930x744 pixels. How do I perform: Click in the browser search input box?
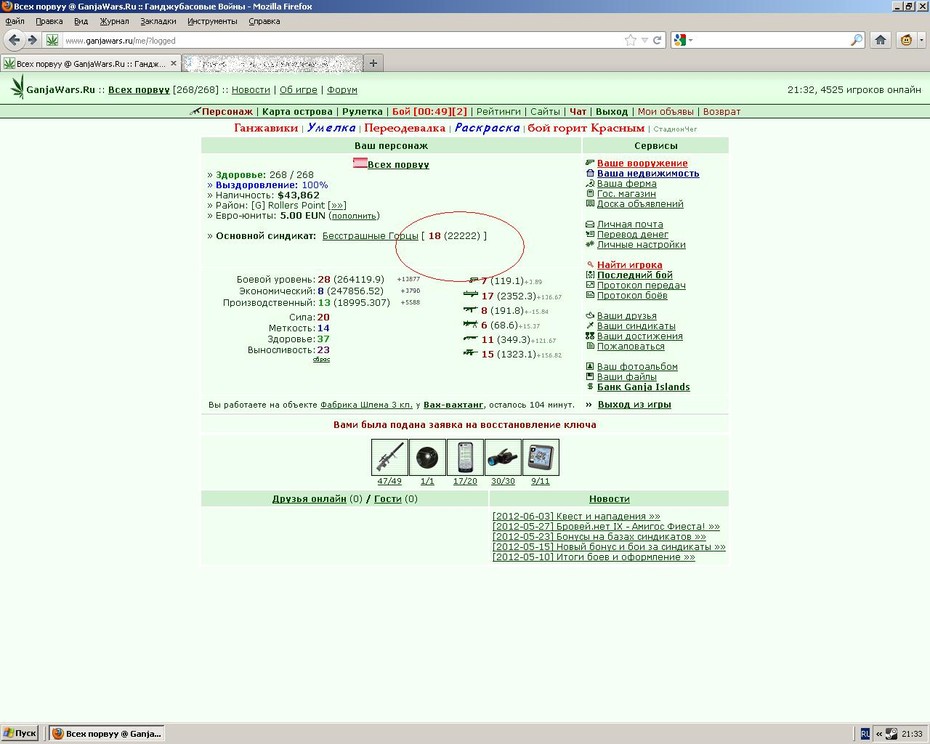coord(771,40)
